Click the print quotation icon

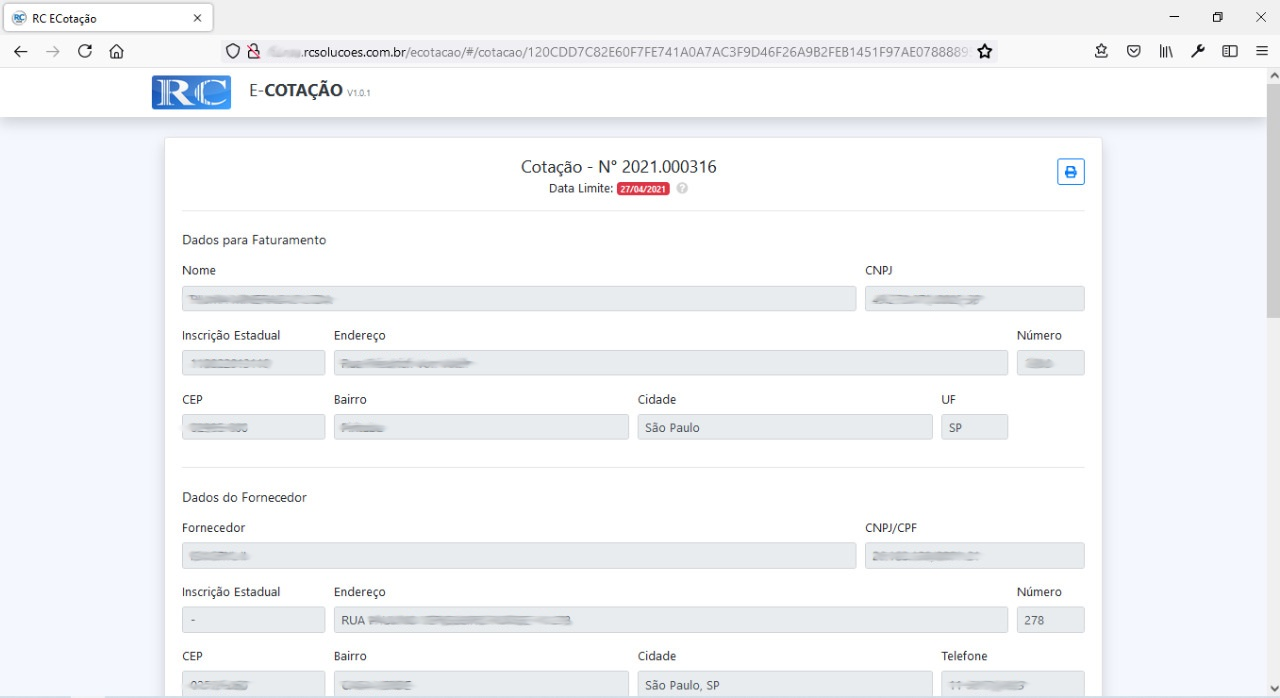tap(1070, 172)
